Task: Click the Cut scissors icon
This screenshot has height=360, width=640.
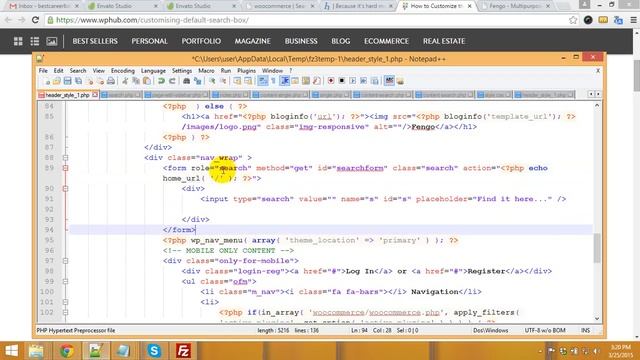Action: [125, 81]
